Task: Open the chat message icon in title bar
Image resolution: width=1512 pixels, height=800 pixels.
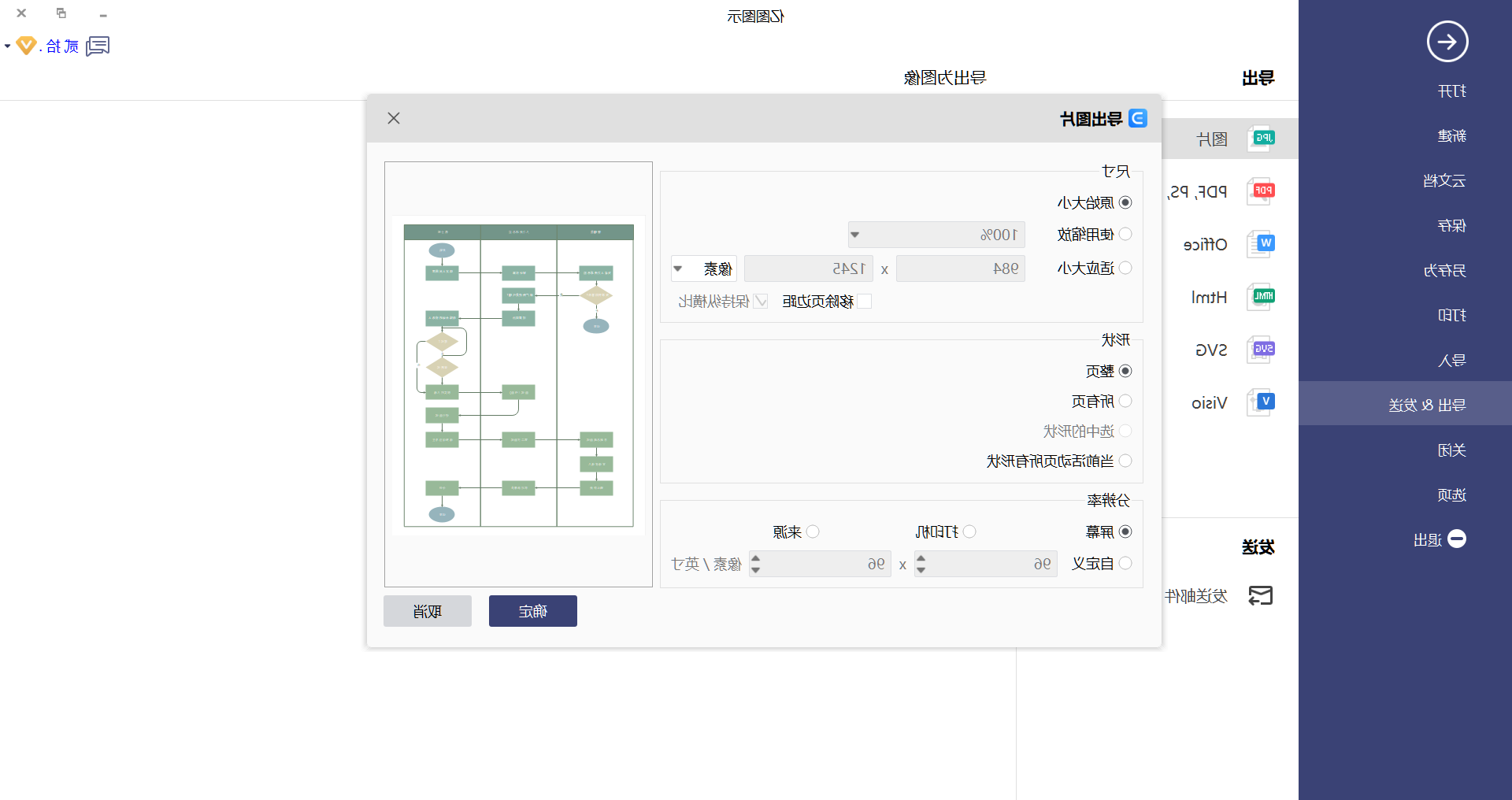Action: 98,46
